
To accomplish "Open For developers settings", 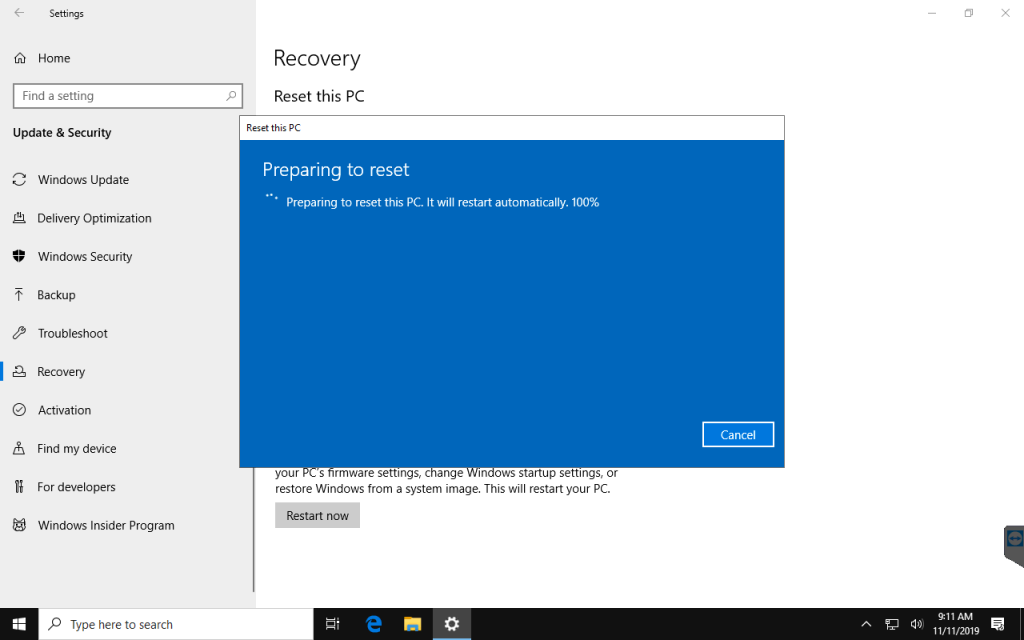I will [x=76, y=487].
